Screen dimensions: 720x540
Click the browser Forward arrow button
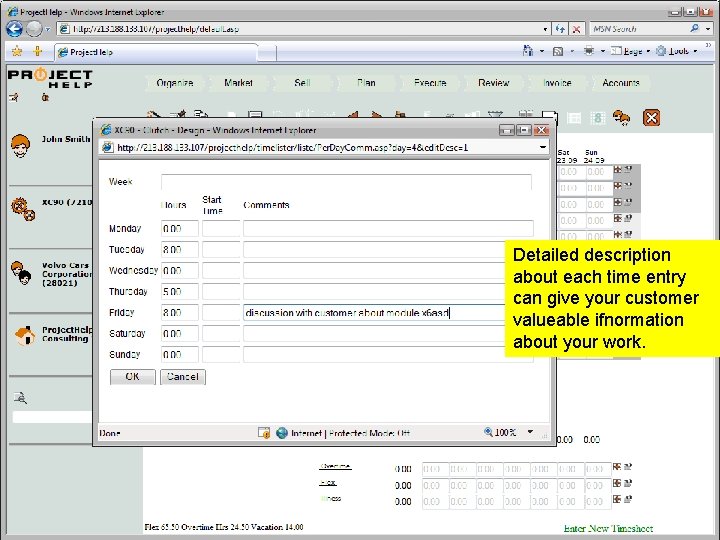click(x=34, y=29)
